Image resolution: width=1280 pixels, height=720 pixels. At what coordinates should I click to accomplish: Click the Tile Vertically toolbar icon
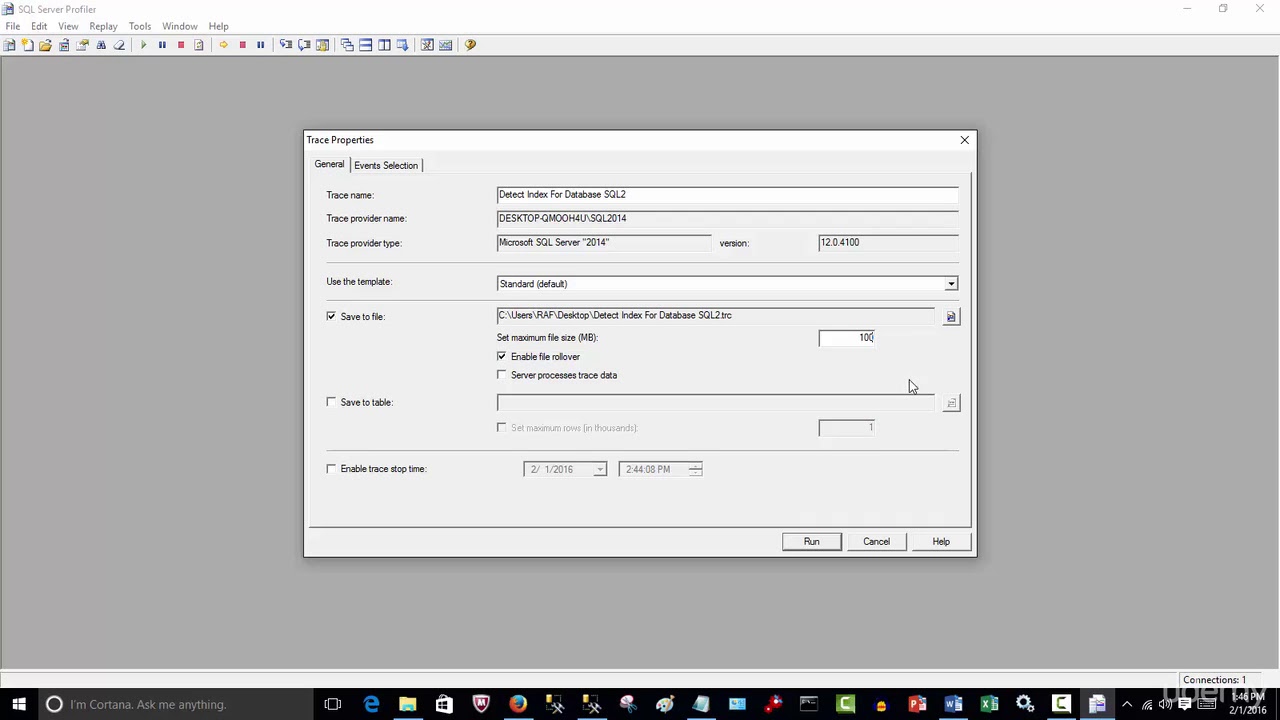coord(384,45)
